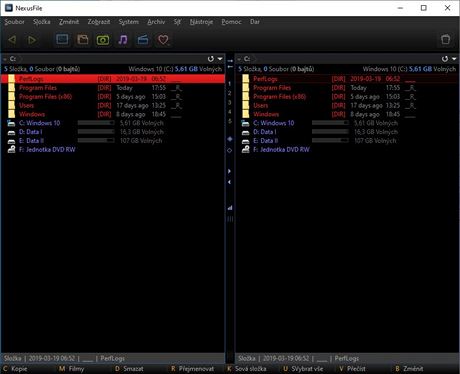The image size is (460, 374).
Task: Select Program Files folder in left panel
Action: click(113, 88)
